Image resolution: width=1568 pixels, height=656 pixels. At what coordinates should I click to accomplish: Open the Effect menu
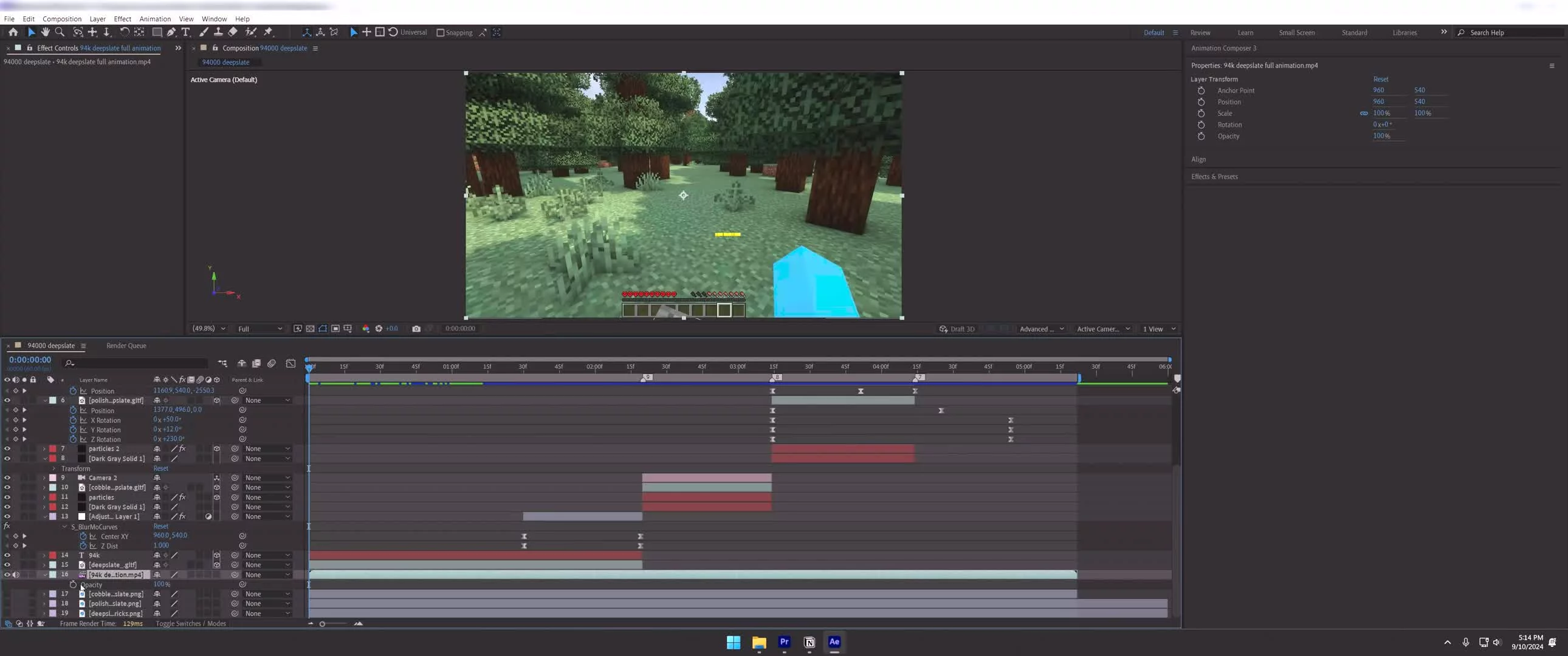click(x=122, y=19)
